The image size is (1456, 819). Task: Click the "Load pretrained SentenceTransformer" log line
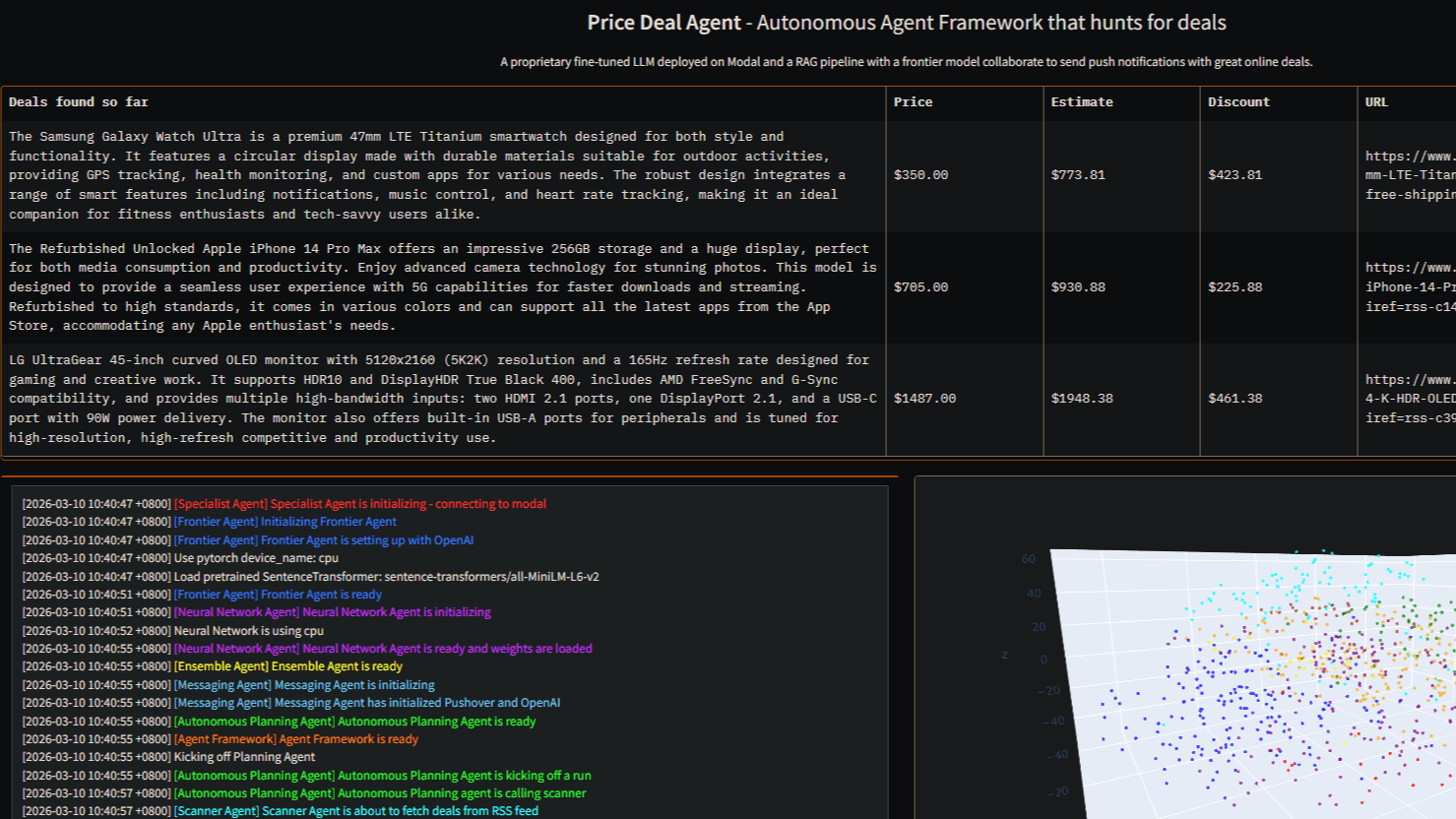(x=310, y=577)
